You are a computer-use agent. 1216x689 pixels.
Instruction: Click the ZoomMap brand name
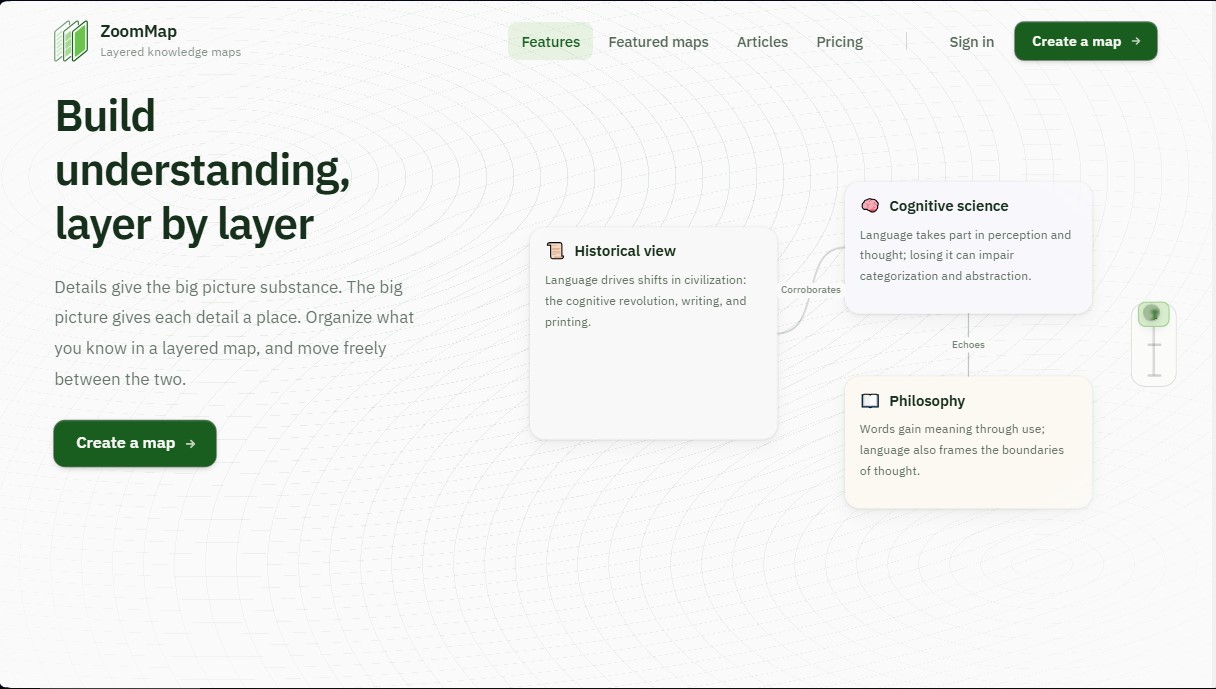(139, 31)
